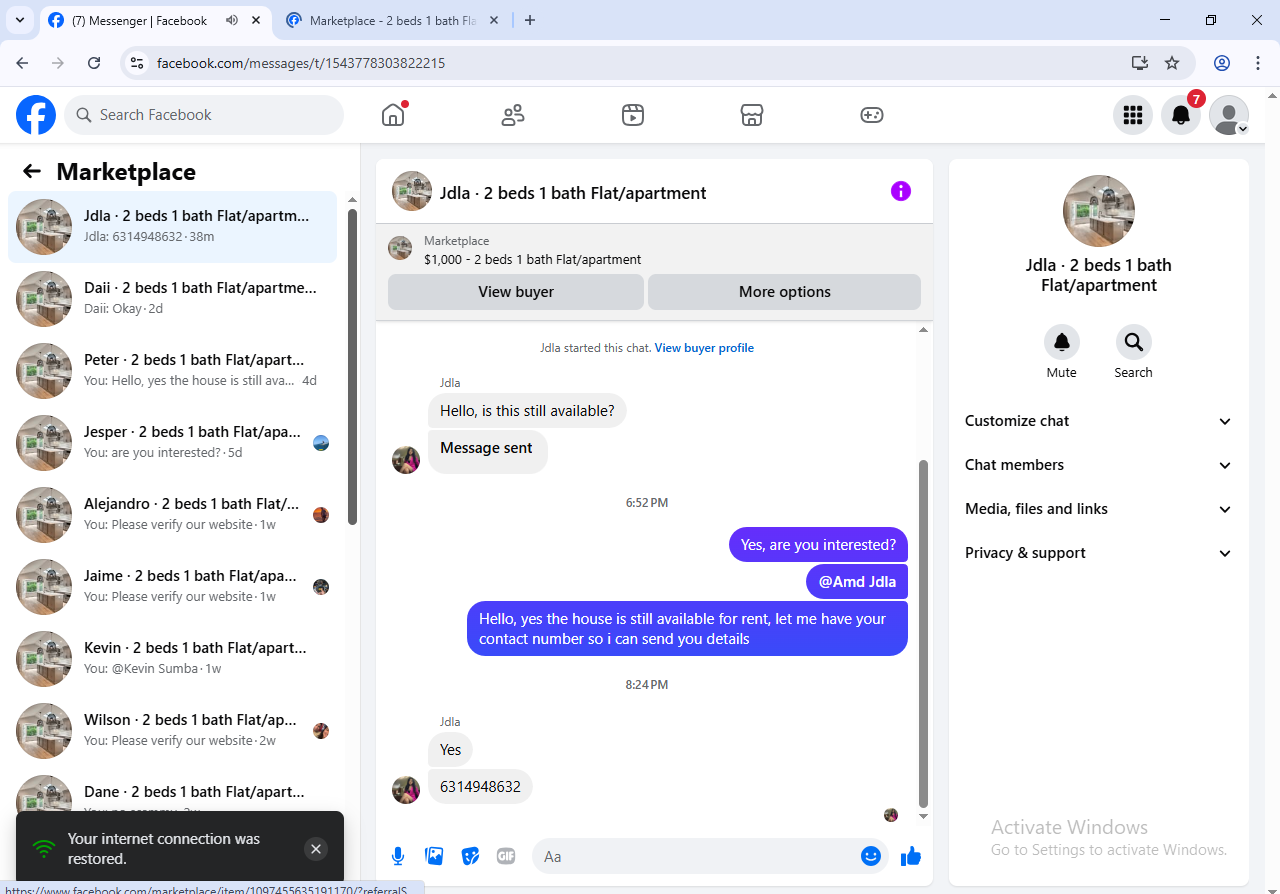Reload the page with browser refresh icon

[94, 63]
